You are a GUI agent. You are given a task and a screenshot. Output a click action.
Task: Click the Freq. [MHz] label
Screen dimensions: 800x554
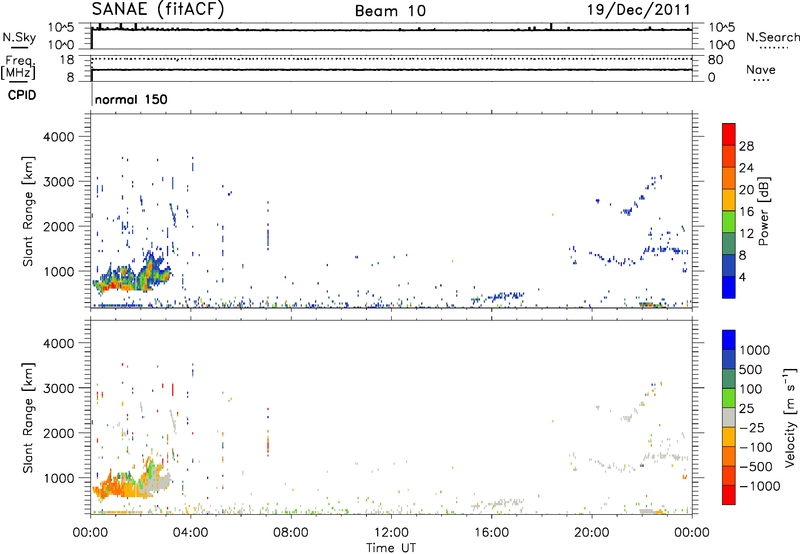18,67
